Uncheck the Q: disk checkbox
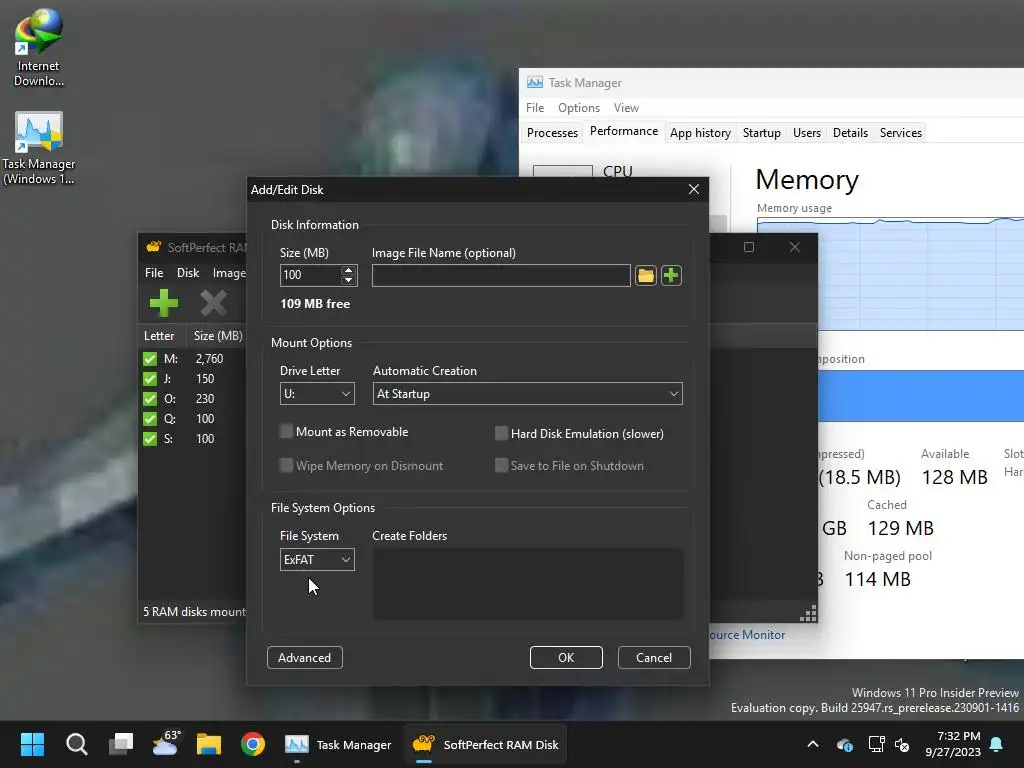Image resolution: width=1024 pixels, height=768 pixels. point(150,419)
